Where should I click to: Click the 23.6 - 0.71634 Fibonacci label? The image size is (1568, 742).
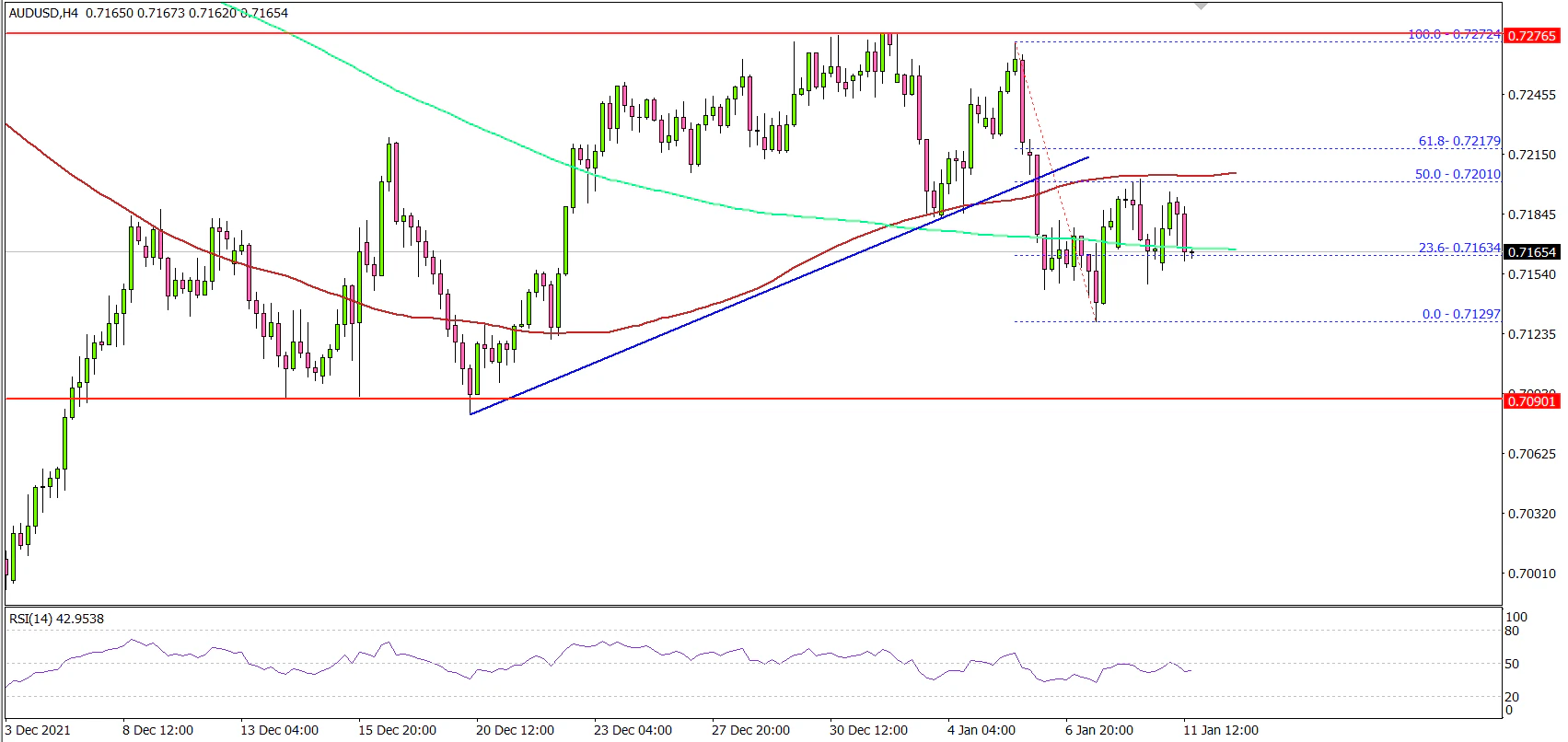point(1458,248)
